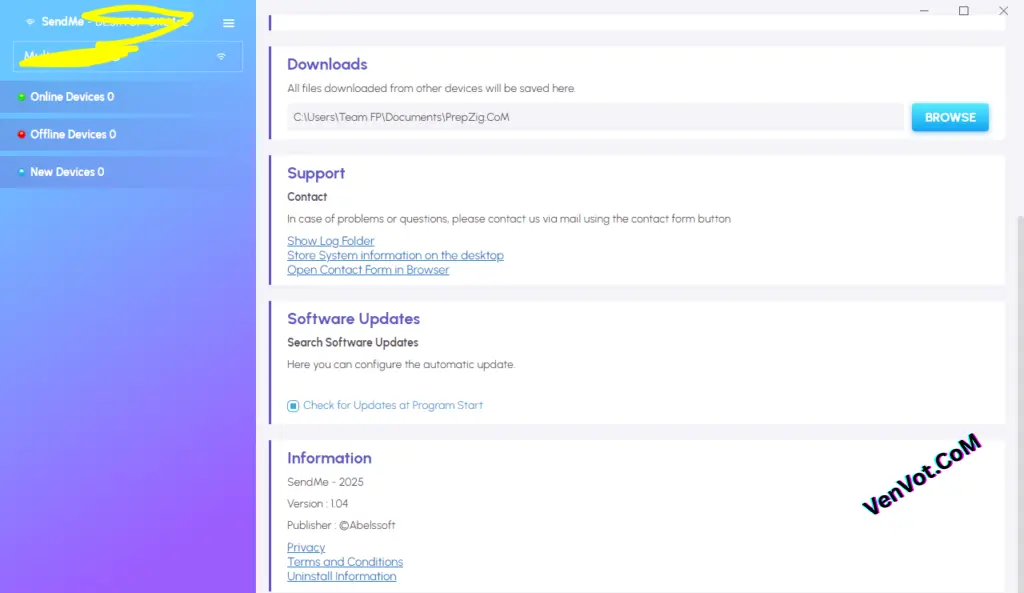
Task: Open Terms and Conditions link
Action: tap(345, 562)
